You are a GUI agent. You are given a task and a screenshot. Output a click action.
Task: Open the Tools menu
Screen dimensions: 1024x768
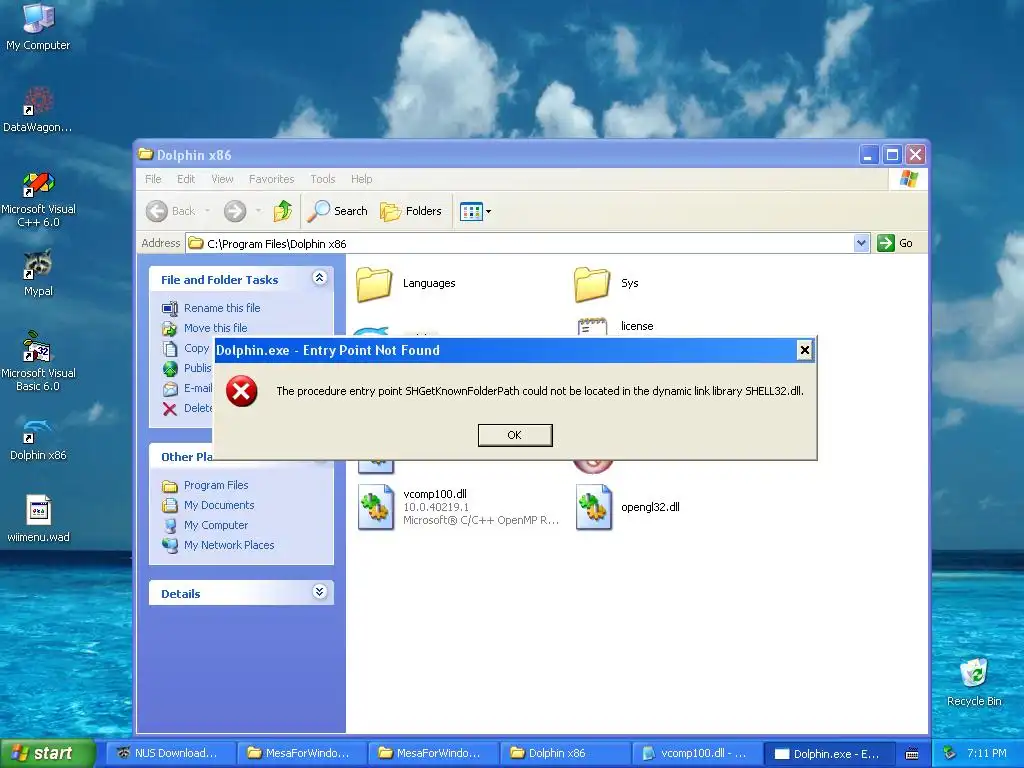tap(323, 179)
